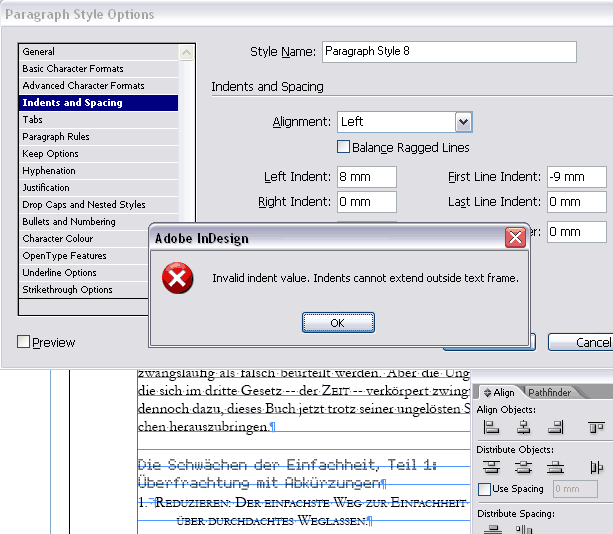The image size is (613, 534).
Task: Click the First Line Indent field
Action: [x=577, y=177]
